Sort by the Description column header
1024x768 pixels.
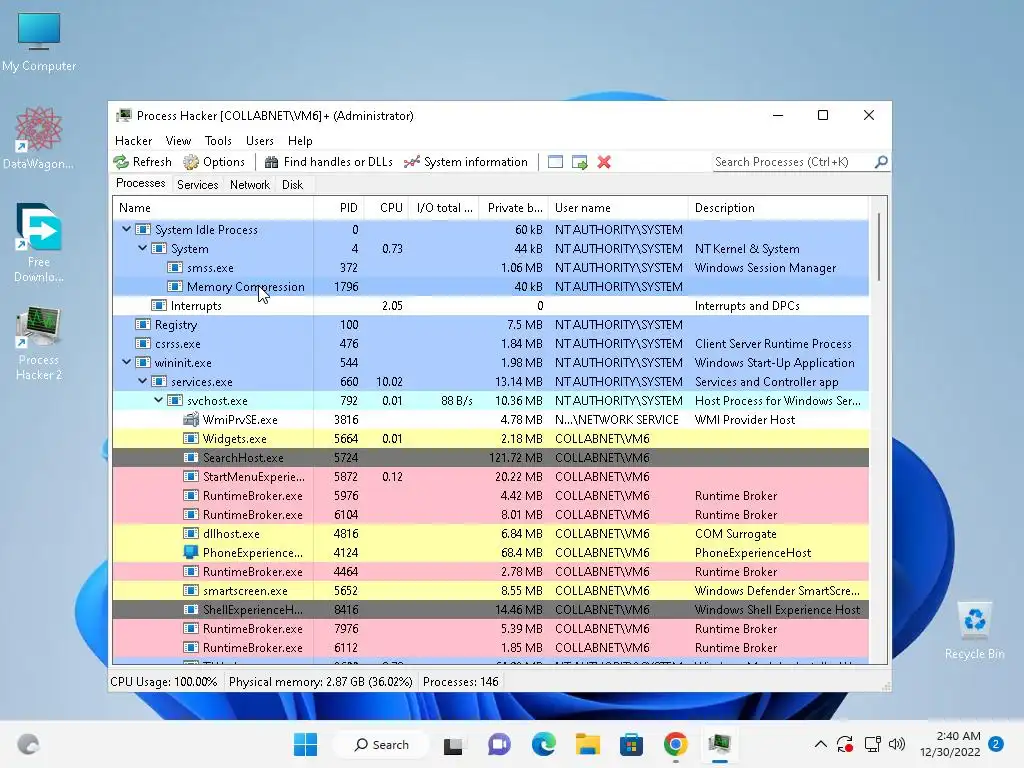click(778, 208)
